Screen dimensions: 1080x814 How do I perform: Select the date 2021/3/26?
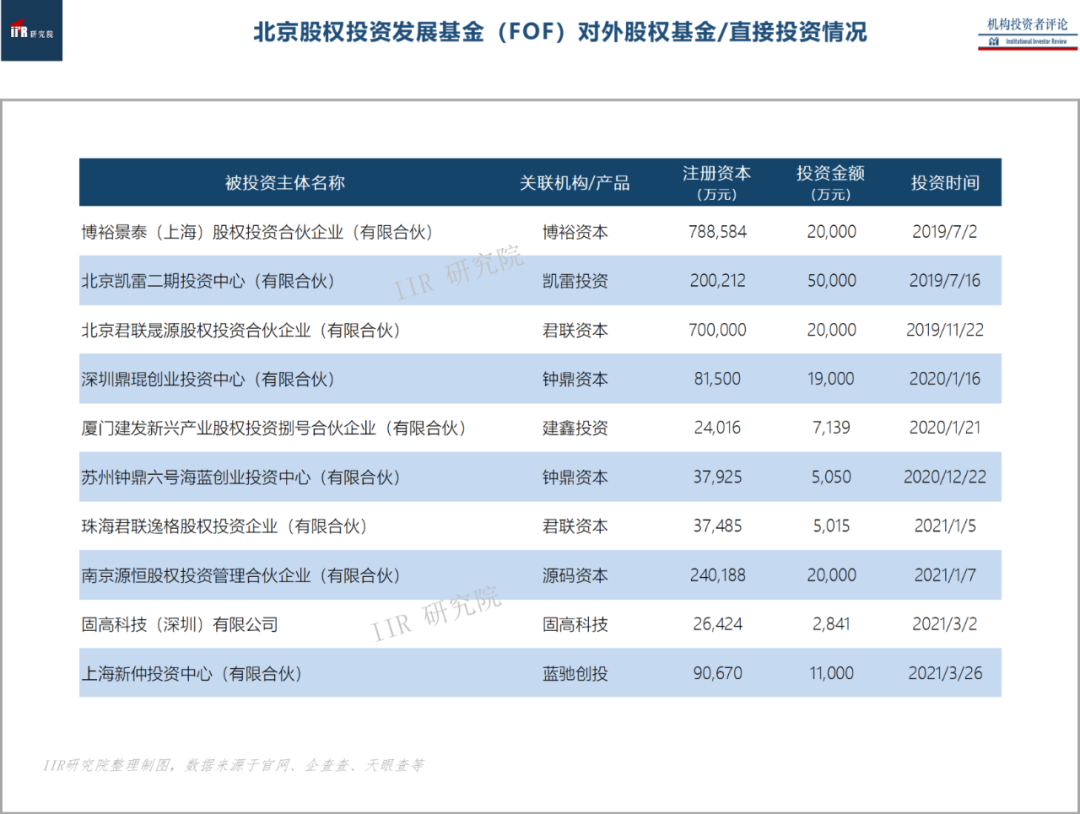point(944,674)
